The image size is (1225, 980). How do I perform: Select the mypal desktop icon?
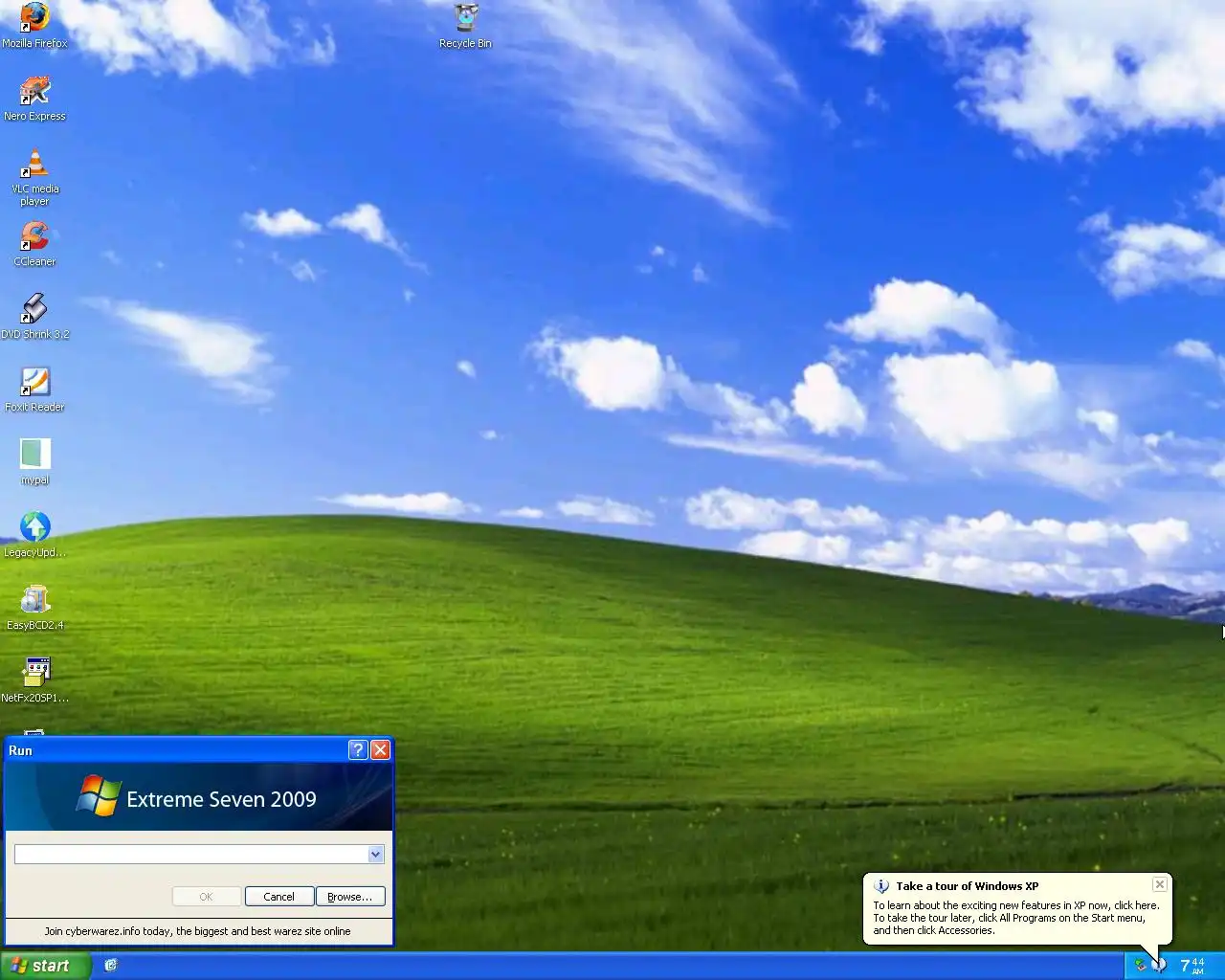click(34, 462)
